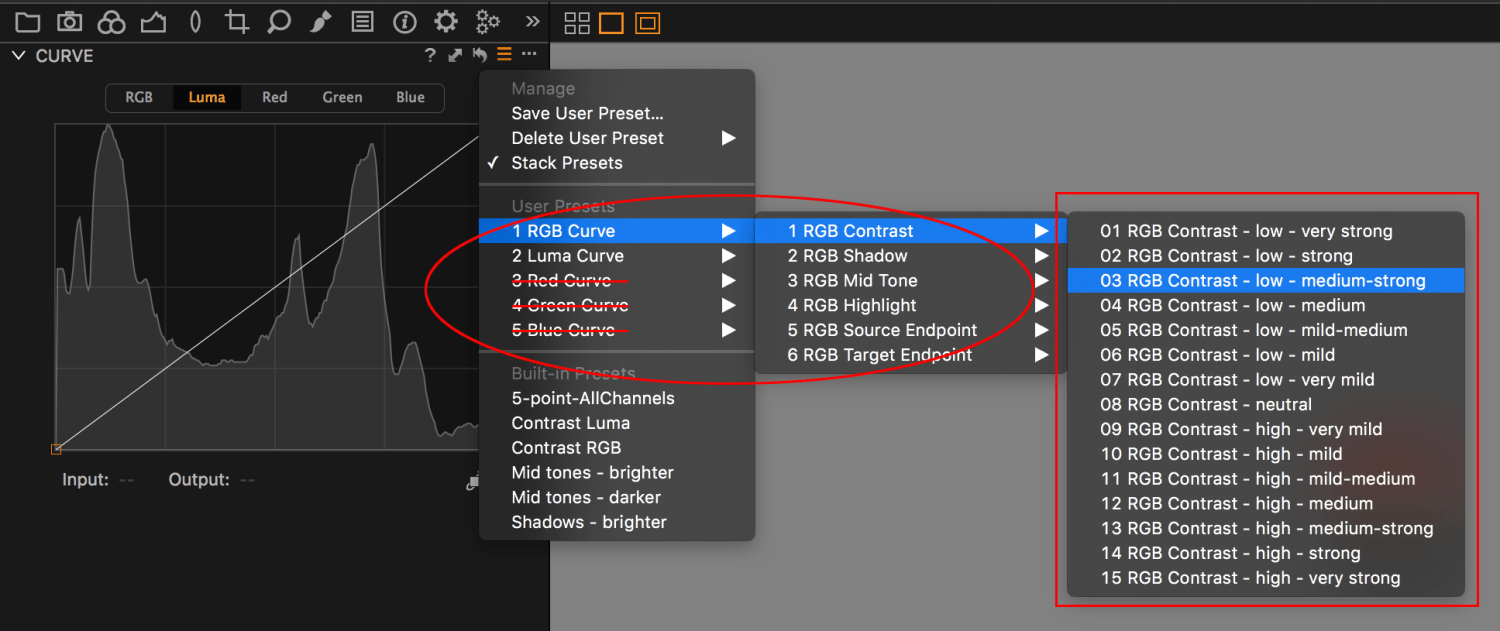Image resolution: width=1500 pixels, height=631 pixels.
Task: Select the Crop tool in the toolbar
Action: [236, 21]
